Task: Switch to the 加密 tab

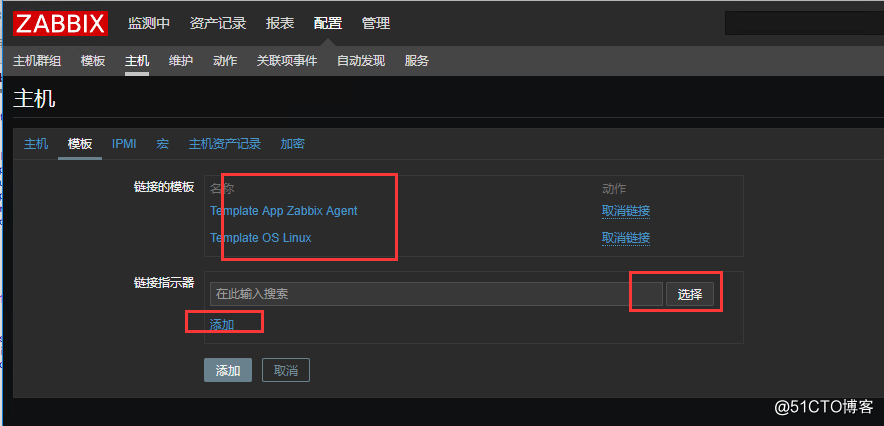Action: pyautogui.click(x=293, y=144)
